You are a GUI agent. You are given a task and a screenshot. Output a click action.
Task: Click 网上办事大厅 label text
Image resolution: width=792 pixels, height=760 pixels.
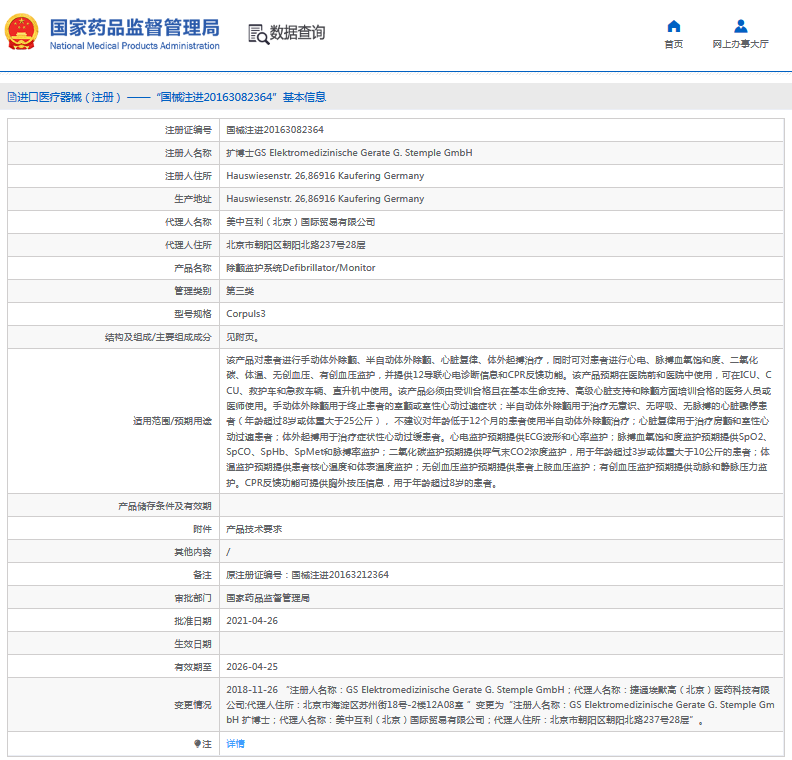[740, 44]
